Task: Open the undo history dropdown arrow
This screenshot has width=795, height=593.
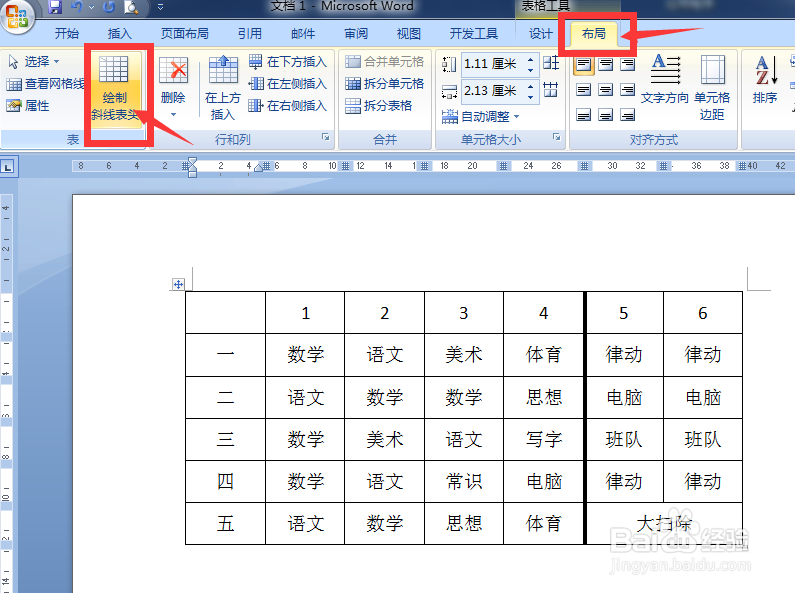Action: [91, 7]
